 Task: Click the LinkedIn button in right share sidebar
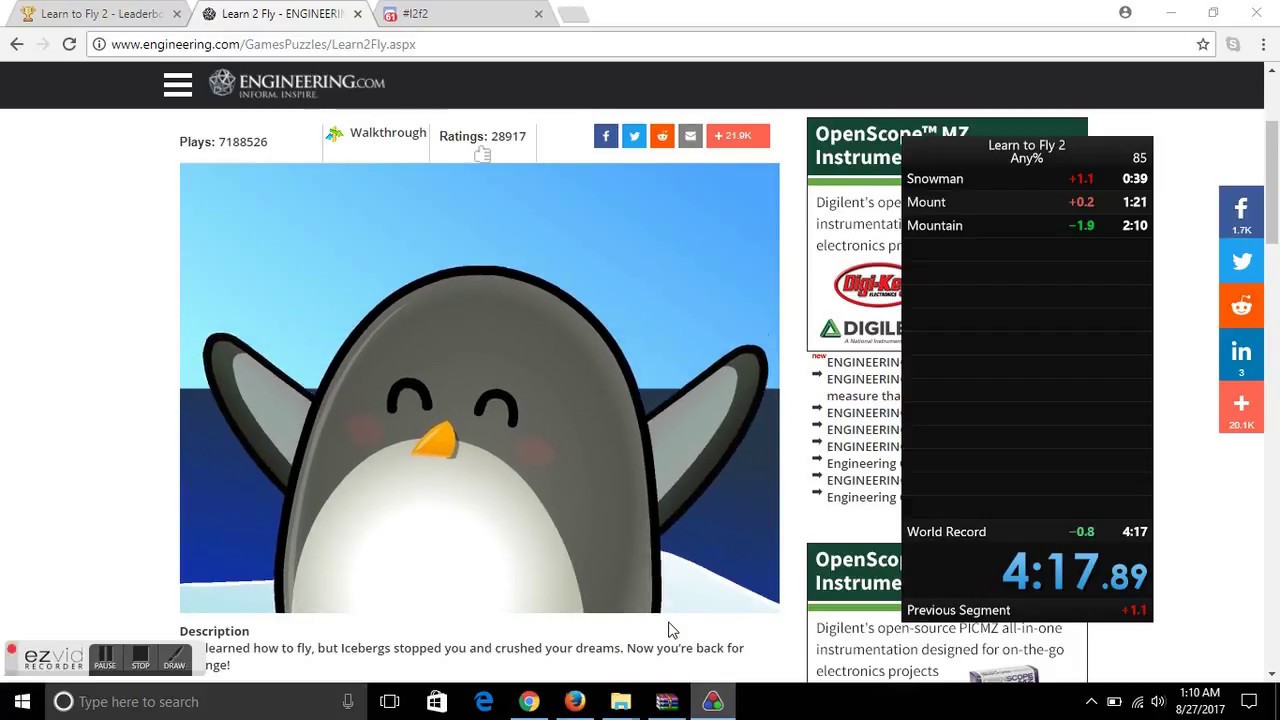click(x=1241, y=356)
